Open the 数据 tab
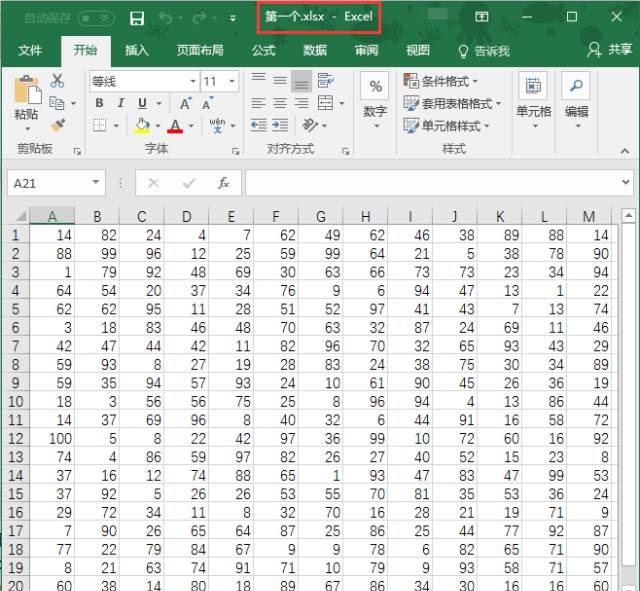 click(x=315, y=50)
